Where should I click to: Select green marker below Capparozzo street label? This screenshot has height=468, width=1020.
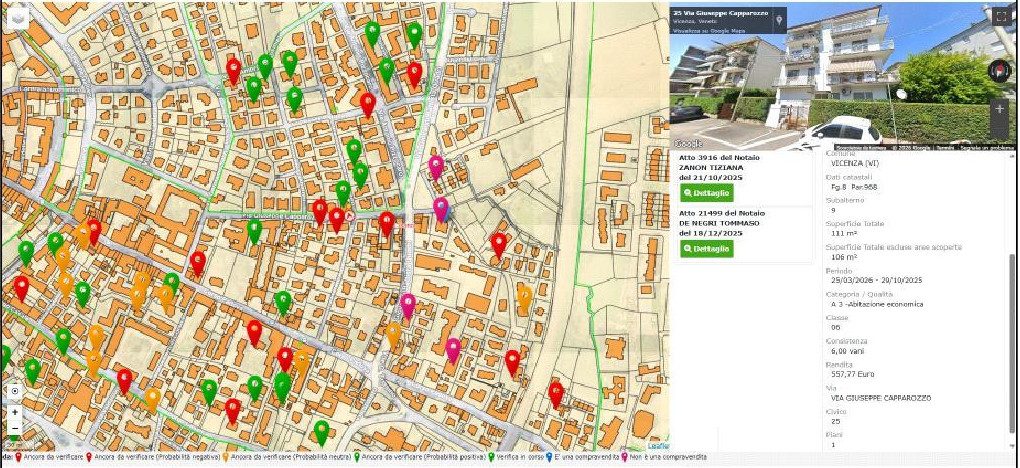coord(254,232)
